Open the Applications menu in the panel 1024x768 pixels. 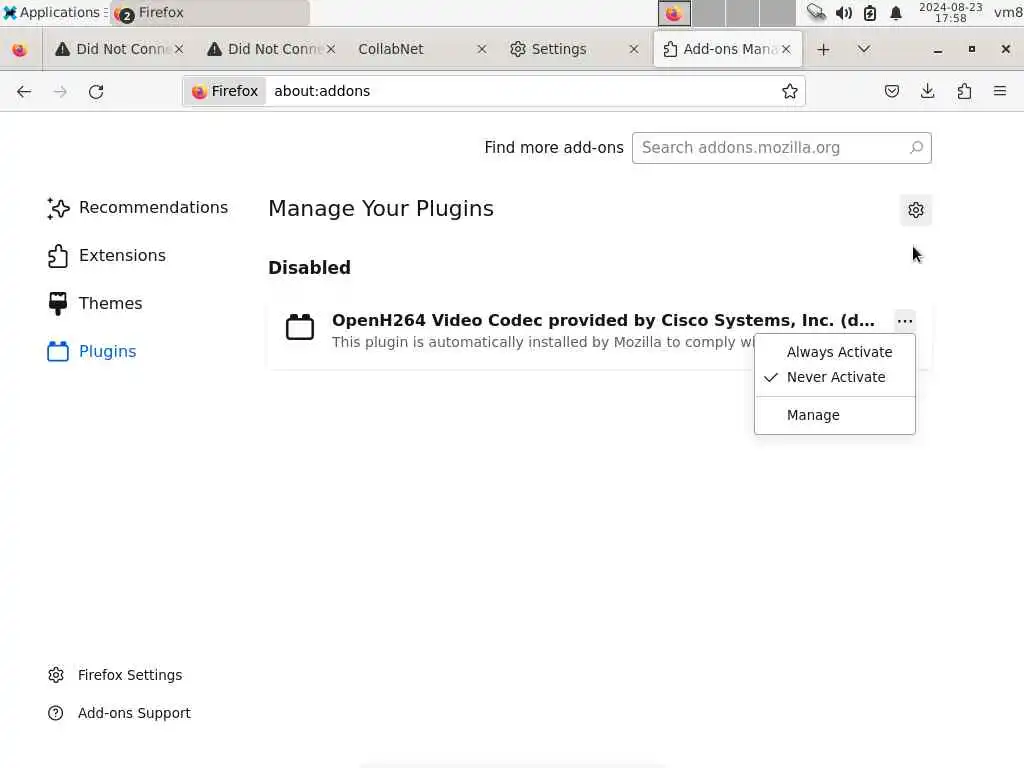coord(54,12)
